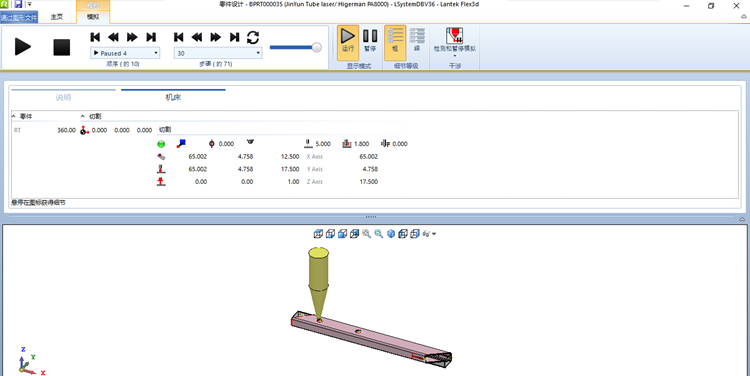Click the zoom-to-fit magnifier icon
Image resolution: width=750 pixels, height=376 pixels.
click(x=378, y=234)
